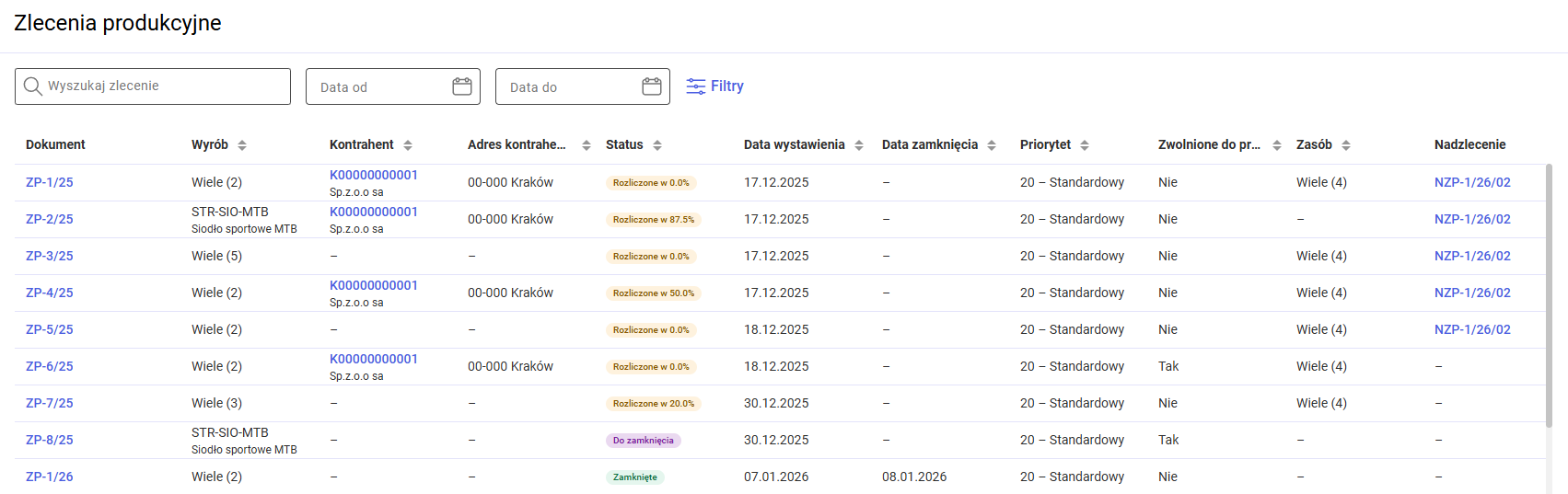Select 'Tak' in ZP-6/25 row

pyautogui.click(x=1168, y=366)
